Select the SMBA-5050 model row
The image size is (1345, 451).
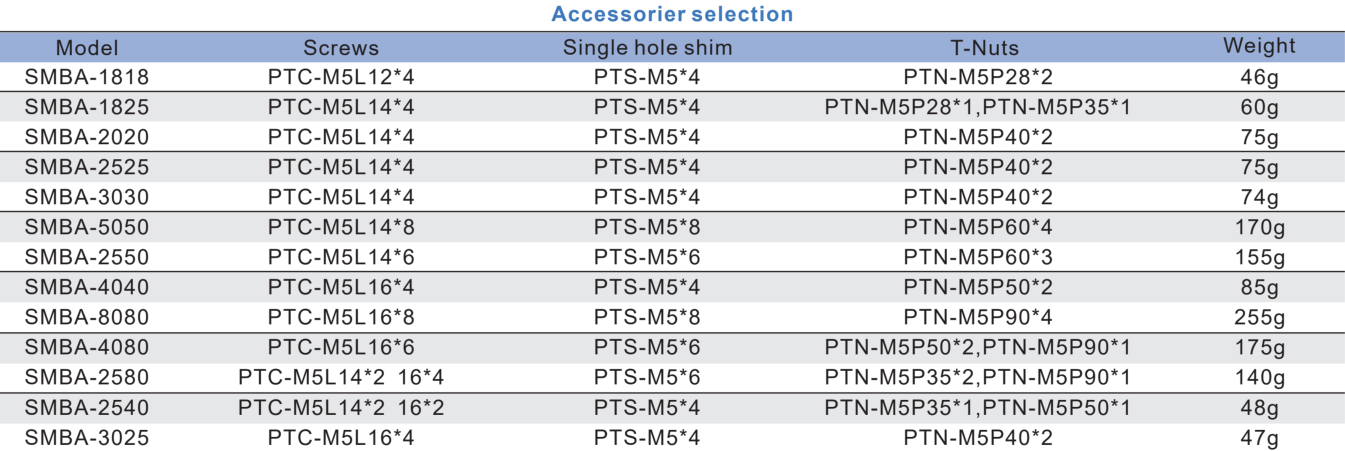(x=672, y=227)
